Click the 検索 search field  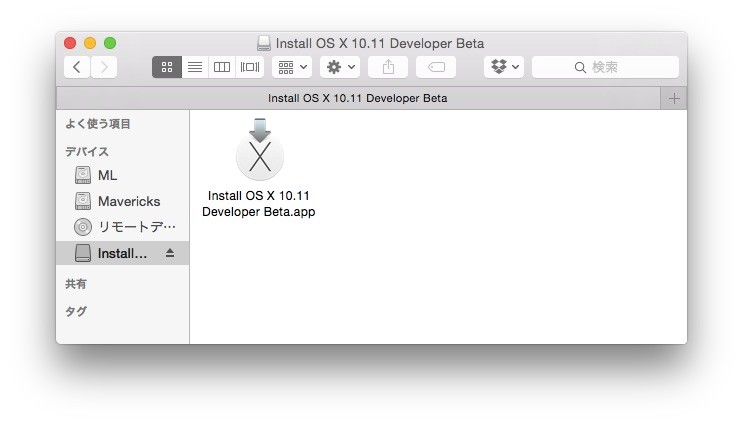click(x=605, y=67)
